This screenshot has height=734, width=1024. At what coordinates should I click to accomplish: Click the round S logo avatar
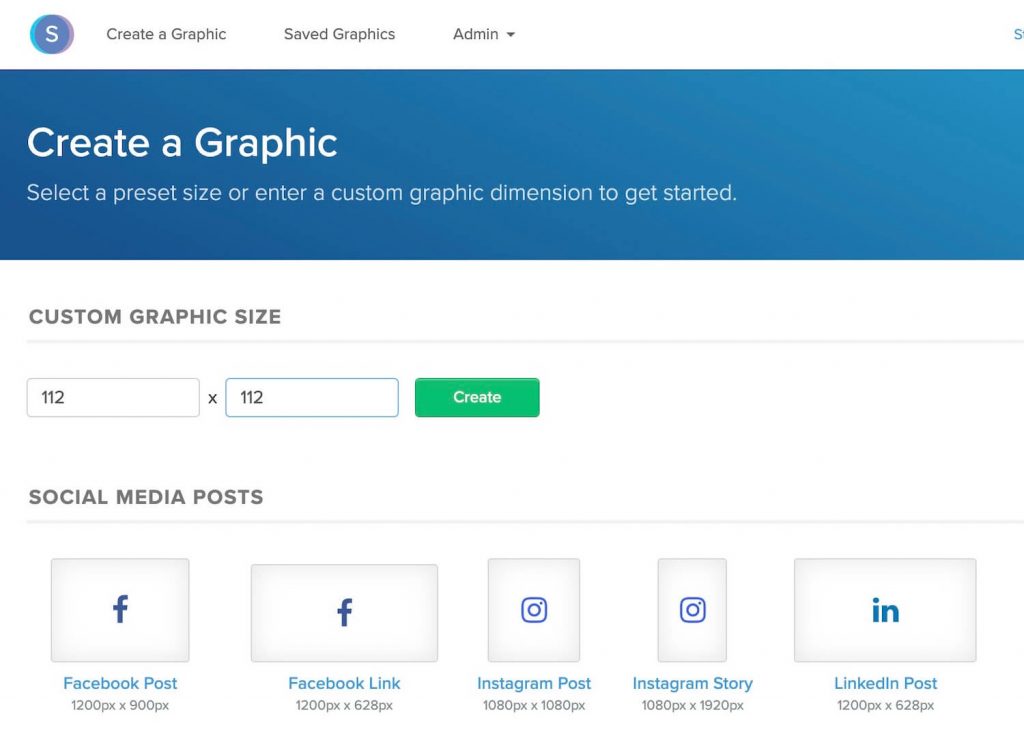tap(52, 34)
